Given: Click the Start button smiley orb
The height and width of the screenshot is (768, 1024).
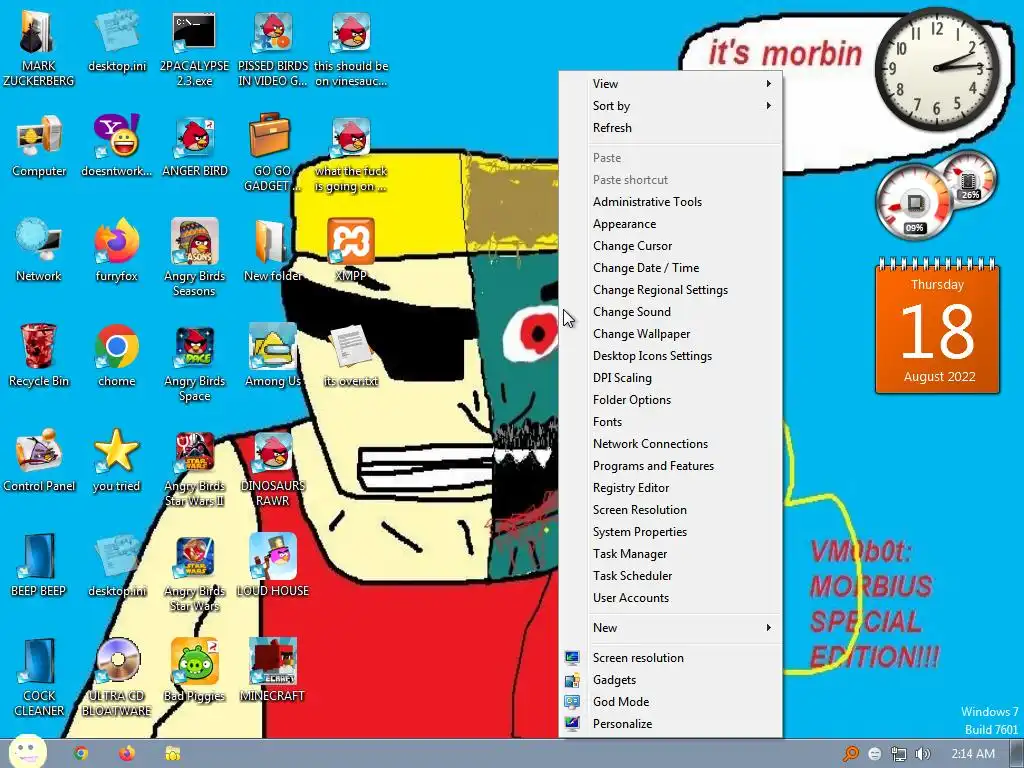Looking at the screenshot, I should point(27,752).
